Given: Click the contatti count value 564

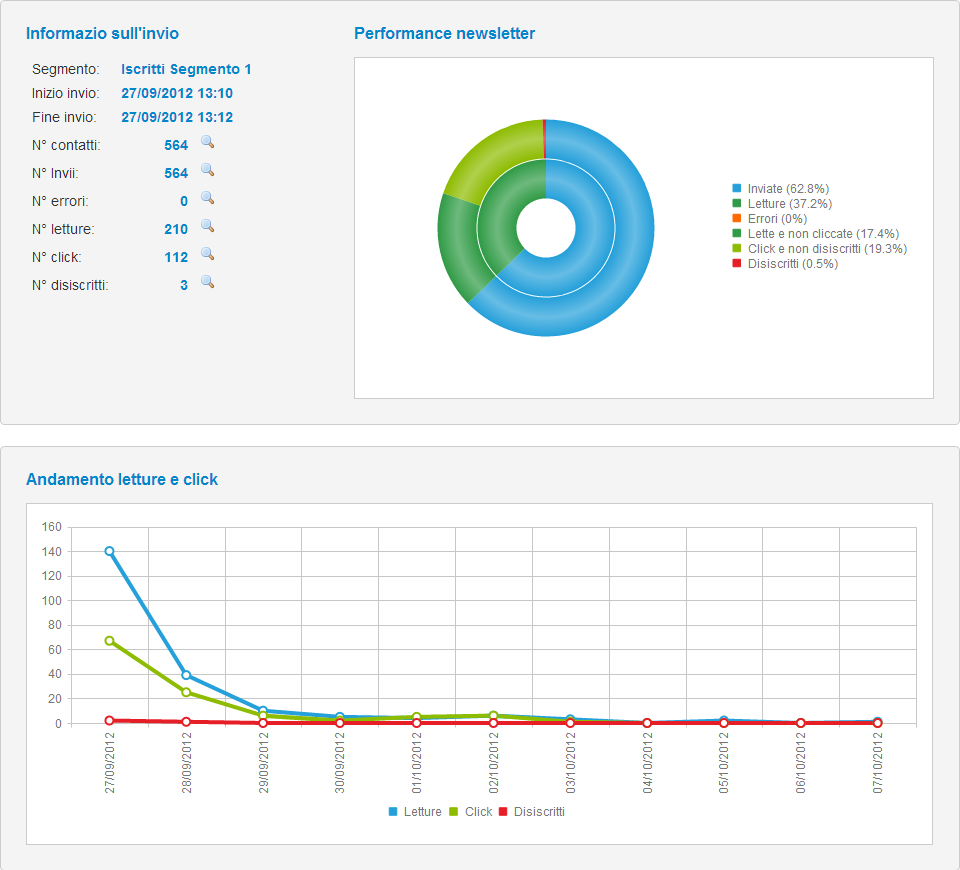Looking at the screenshot, I should click(x=176, y=145).
